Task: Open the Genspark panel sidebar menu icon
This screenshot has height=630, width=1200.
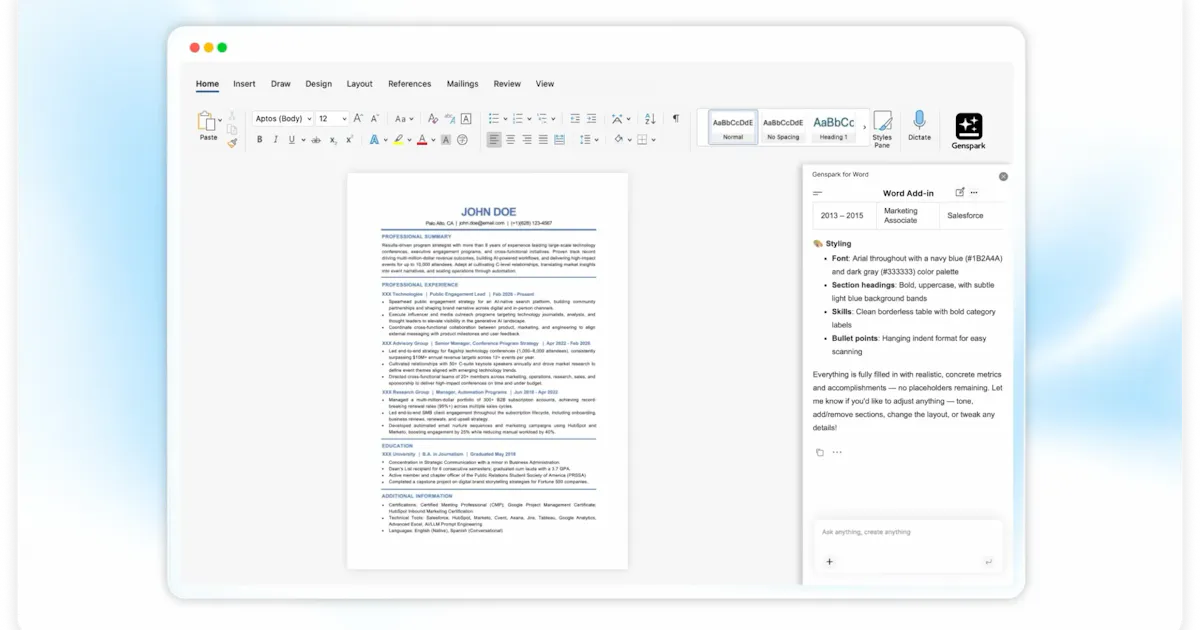Action: tap(818, 193)
